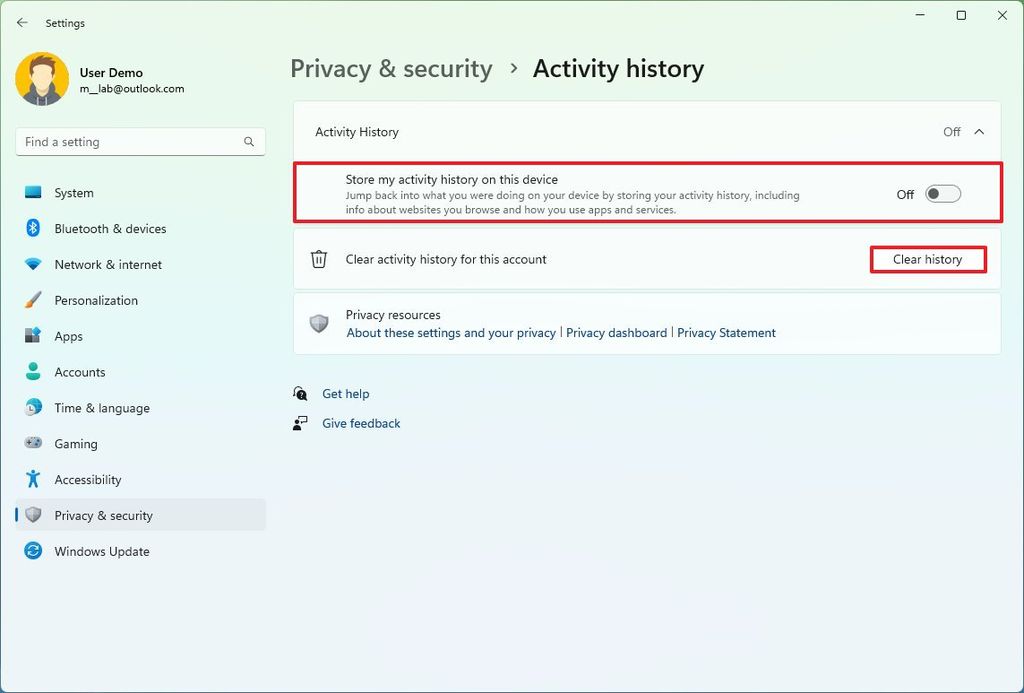The height and width of the screenshot is (693, 1024).
Task: Open the Privacy Statement link
Action: 726,332
